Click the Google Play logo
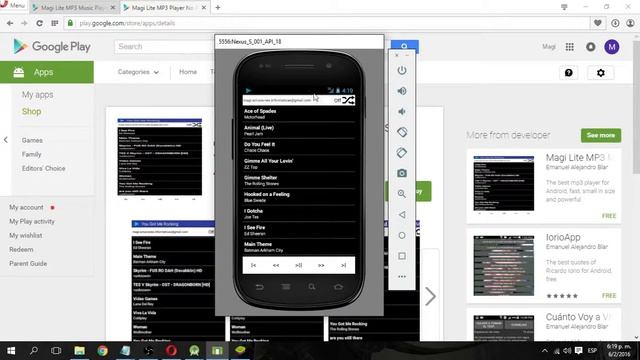Image resolution: width=640 pixels, height=360 pixels. pos(51,47)
